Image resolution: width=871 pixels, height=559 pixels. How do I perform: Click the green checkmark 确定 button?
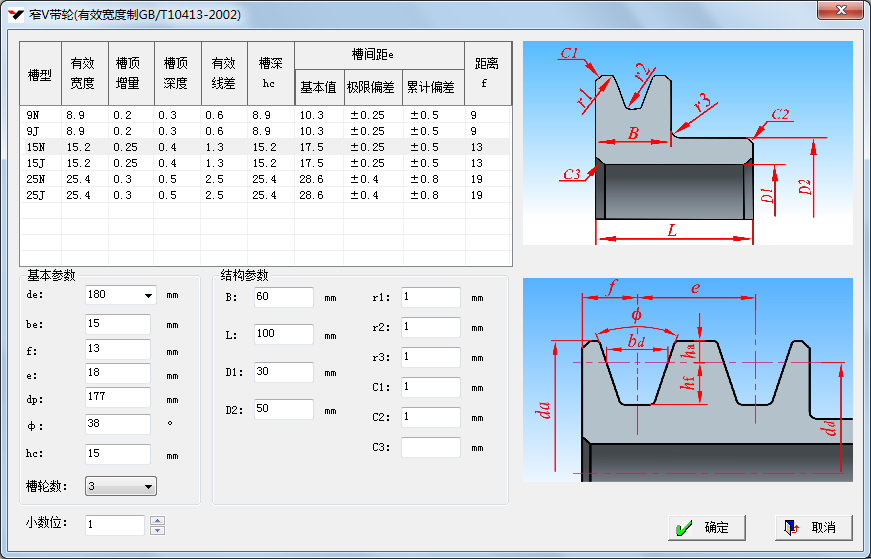click(707, 527)
